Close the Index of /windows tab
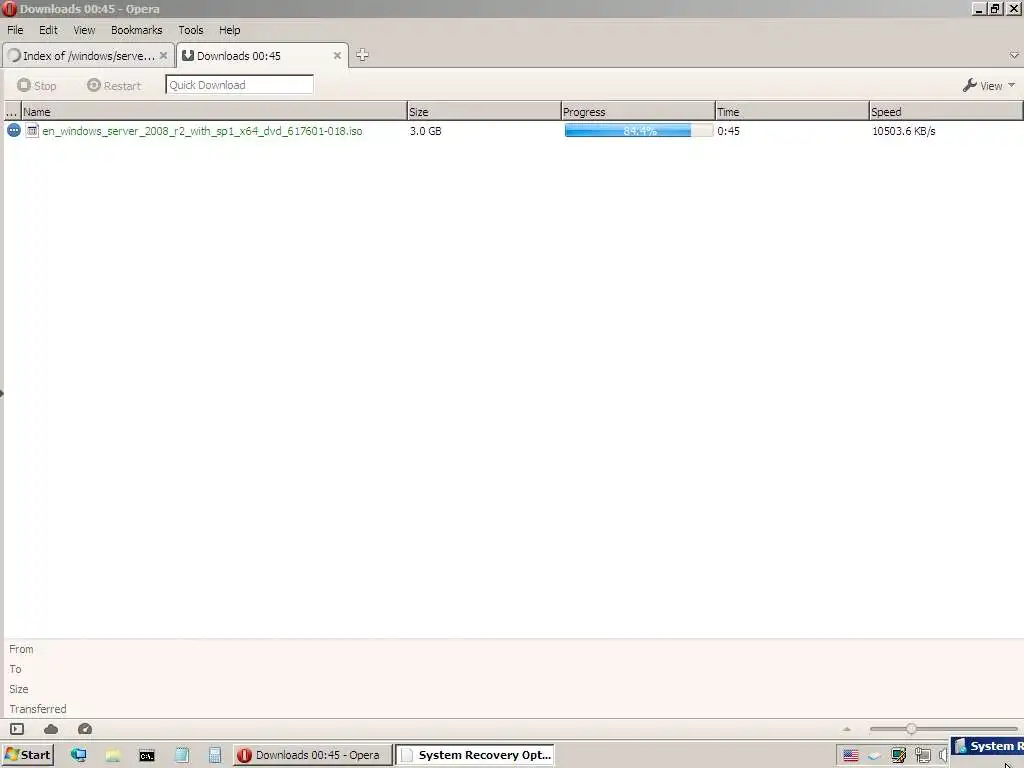Viewport: 1024px width, 768px height. click(x=163, y=56)
